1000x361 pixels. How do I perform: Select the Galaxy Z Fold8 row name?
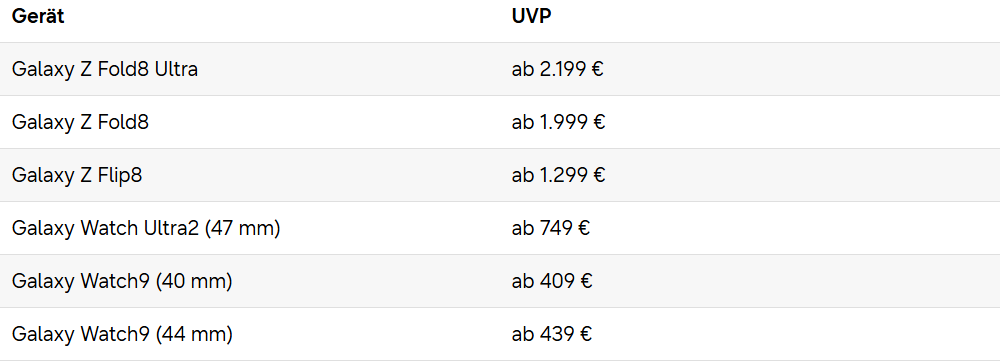(80, 122)
